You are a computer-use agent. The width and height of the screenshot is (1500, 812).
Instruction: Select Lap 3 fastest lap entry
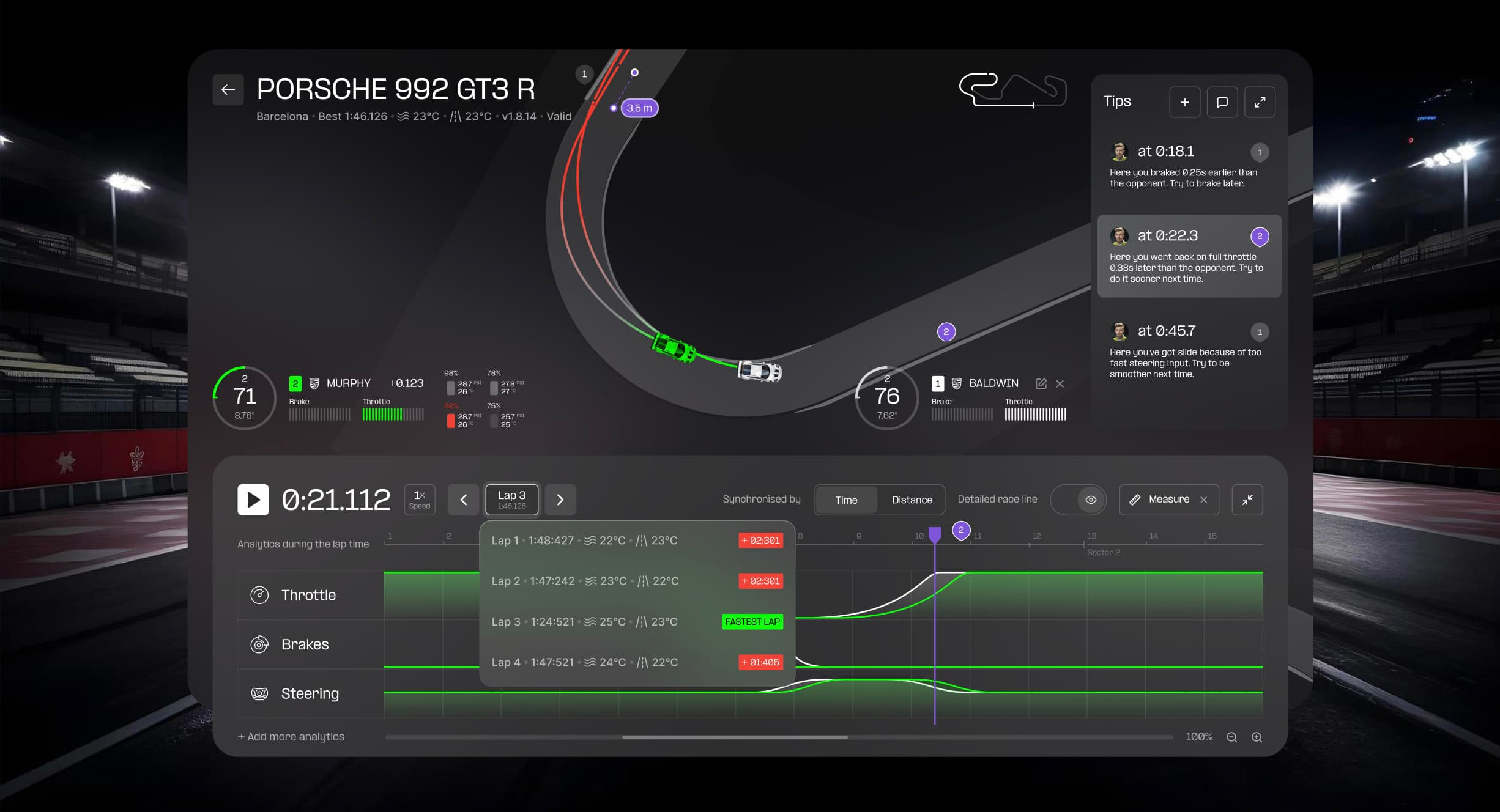click(x=637, y=622)
